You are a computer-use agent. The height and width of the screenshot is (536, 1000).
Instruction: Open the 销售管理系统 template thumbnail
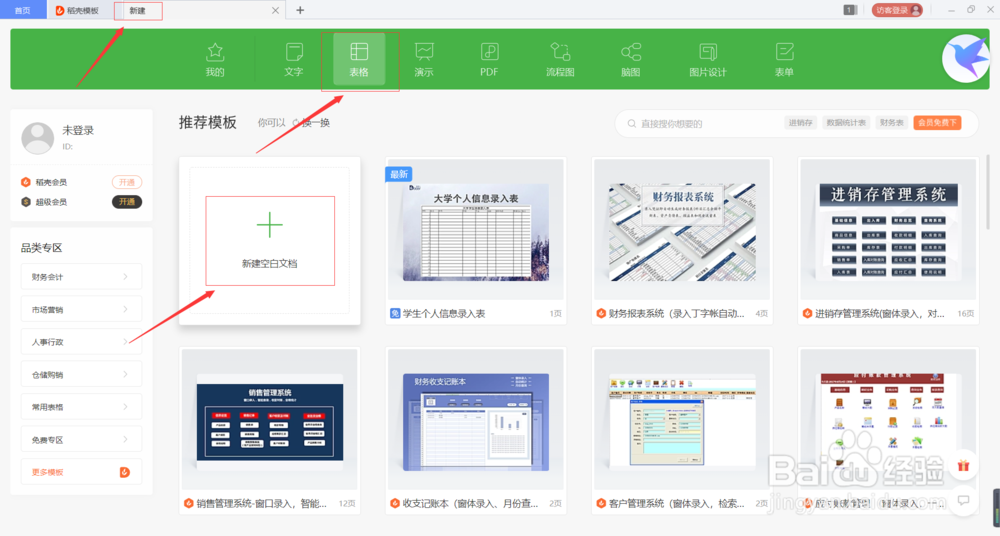(270, 420)
